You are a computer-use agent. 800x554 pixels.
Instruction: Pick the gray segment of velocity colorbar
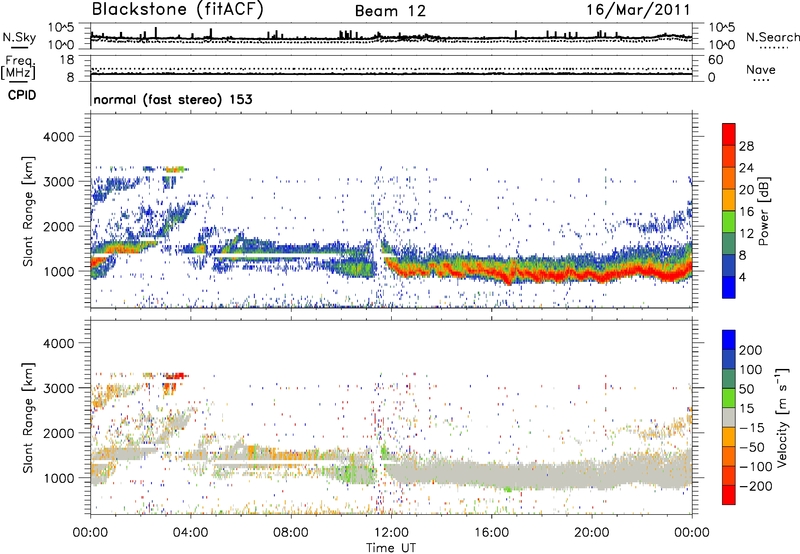(x=729, y=417)
